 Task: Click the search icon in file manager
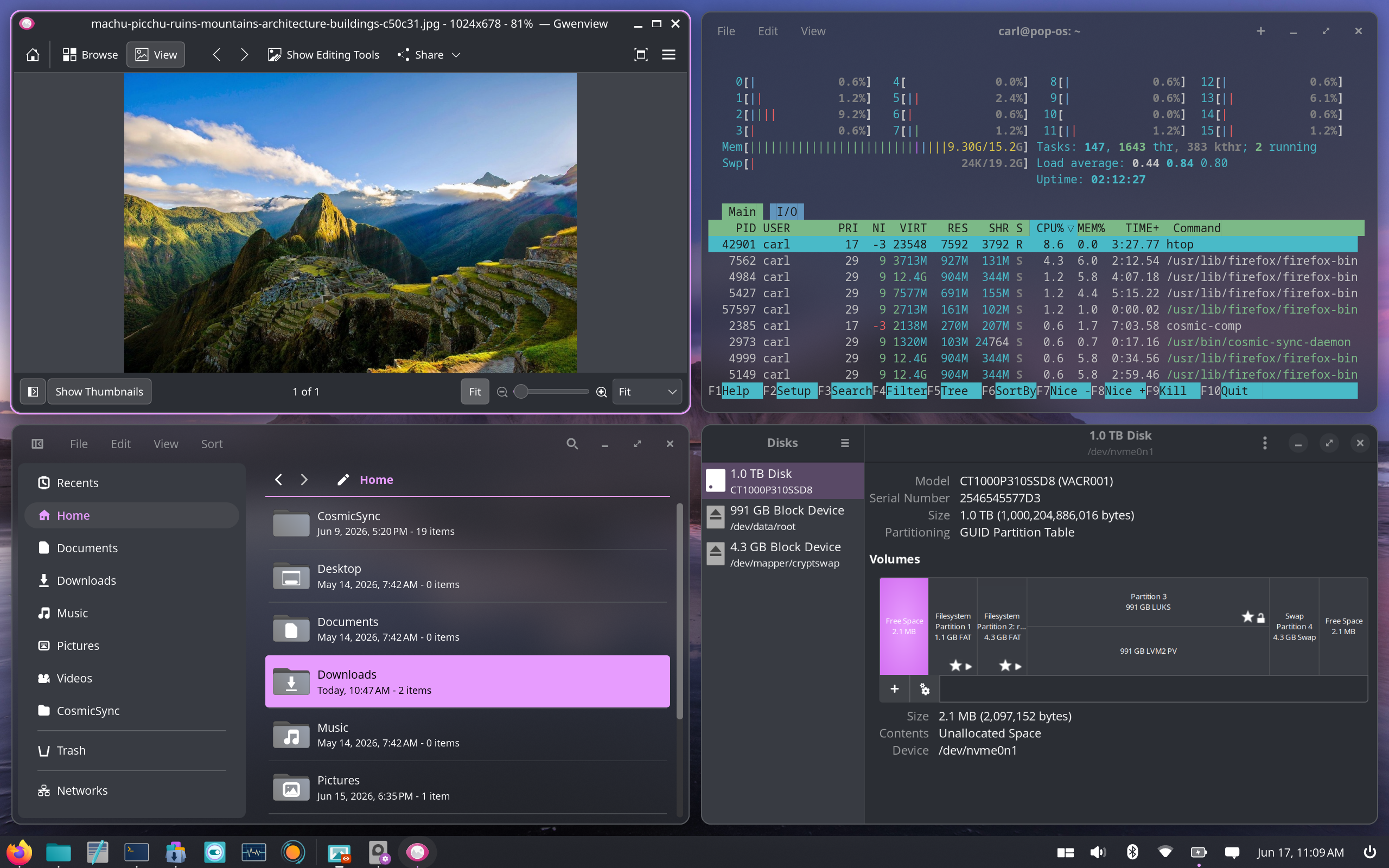click(572, 444)
